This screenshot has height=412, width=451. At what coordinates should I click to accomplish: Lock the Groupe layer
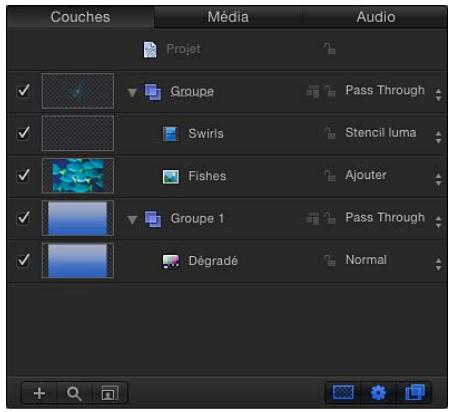pyautogui.click(x=330, y=90)
